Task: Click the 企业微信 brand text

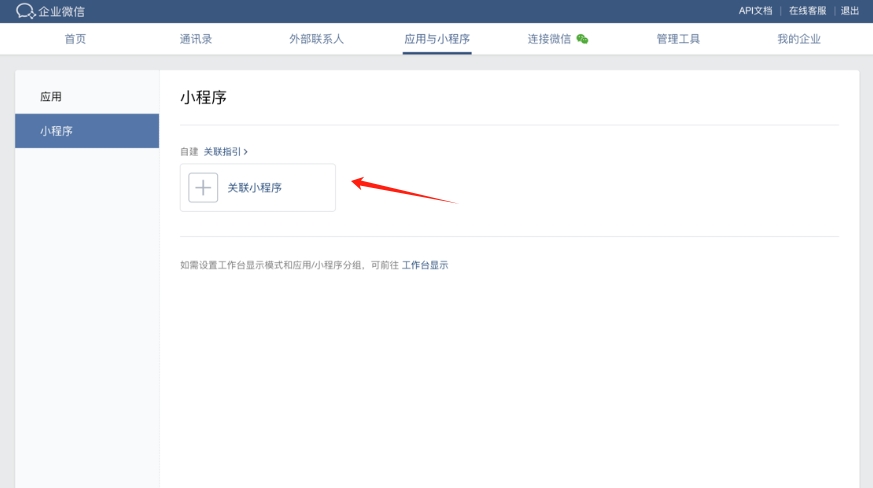Action: click(61, 11)
